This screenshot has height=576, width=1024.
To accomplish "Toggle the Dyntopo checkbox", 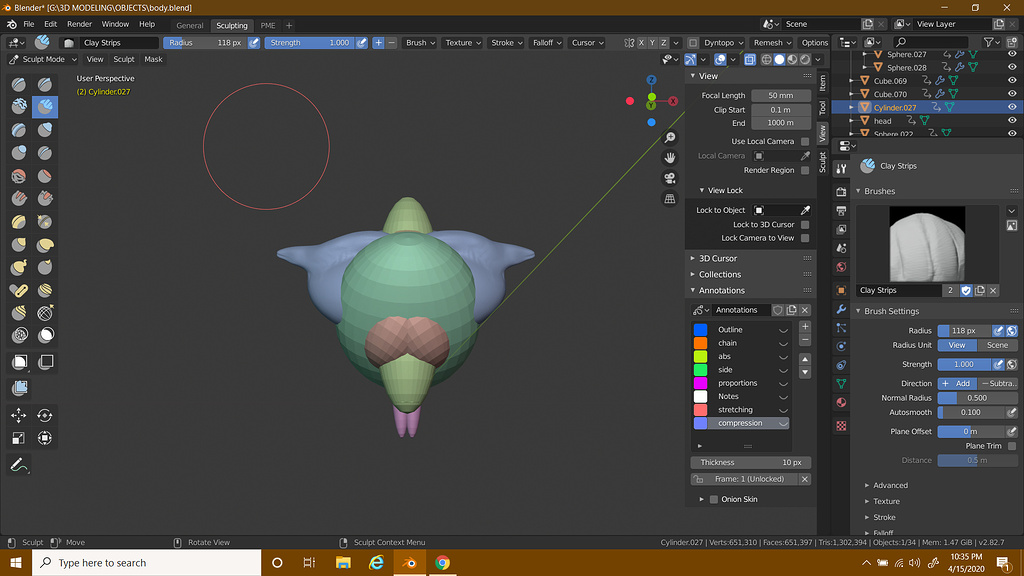I will point(693,42).
